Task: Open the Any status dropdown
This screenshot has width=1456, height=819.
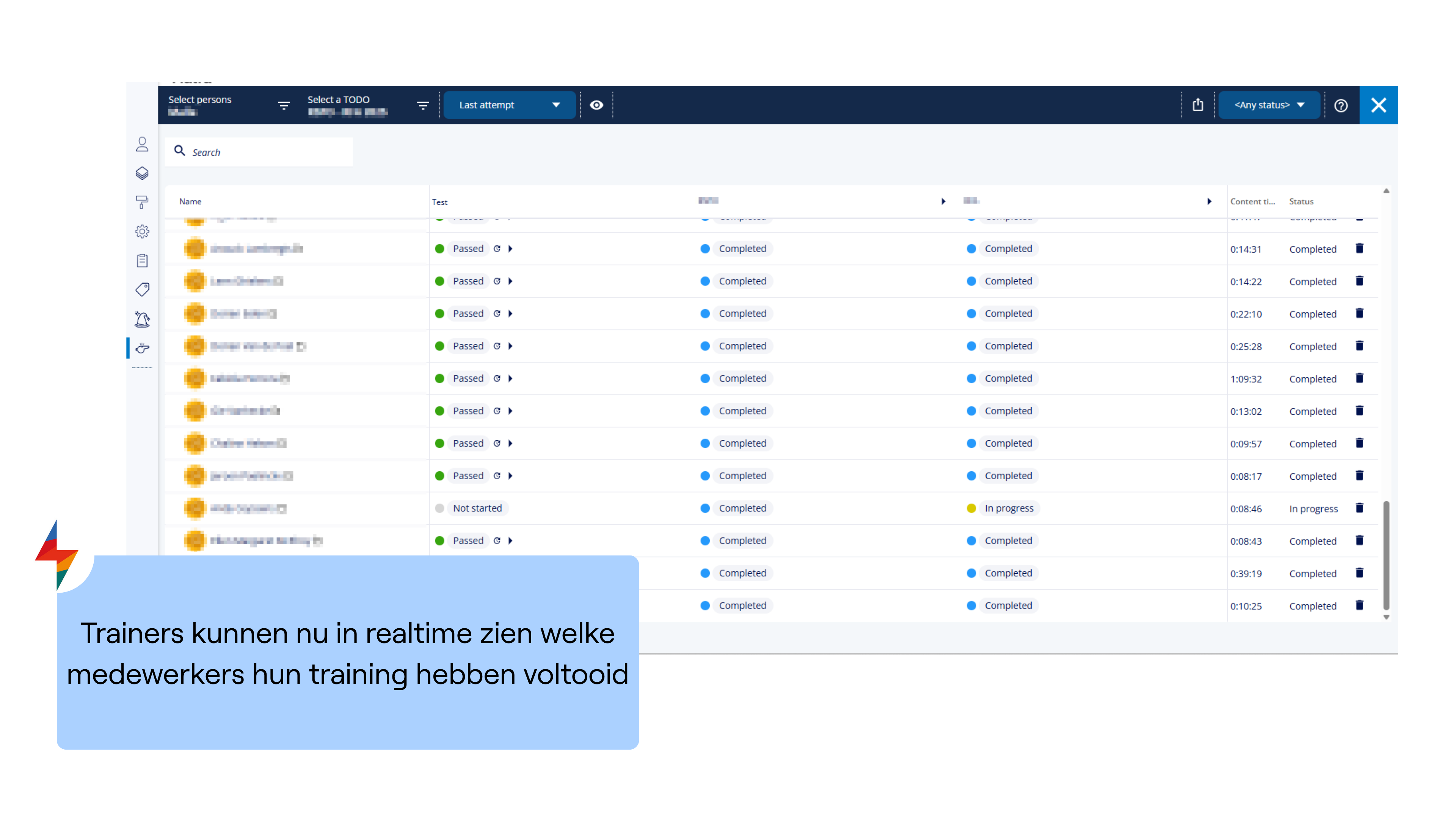Action: pyautogui.click(x=1268, y=105)
